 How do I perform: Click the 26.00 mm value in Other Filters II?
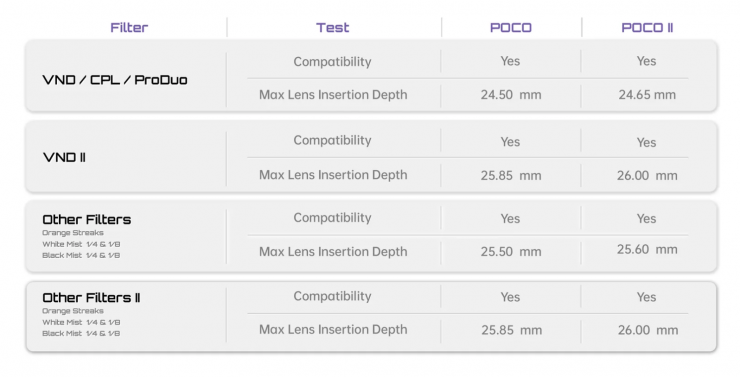coord(648,330)
